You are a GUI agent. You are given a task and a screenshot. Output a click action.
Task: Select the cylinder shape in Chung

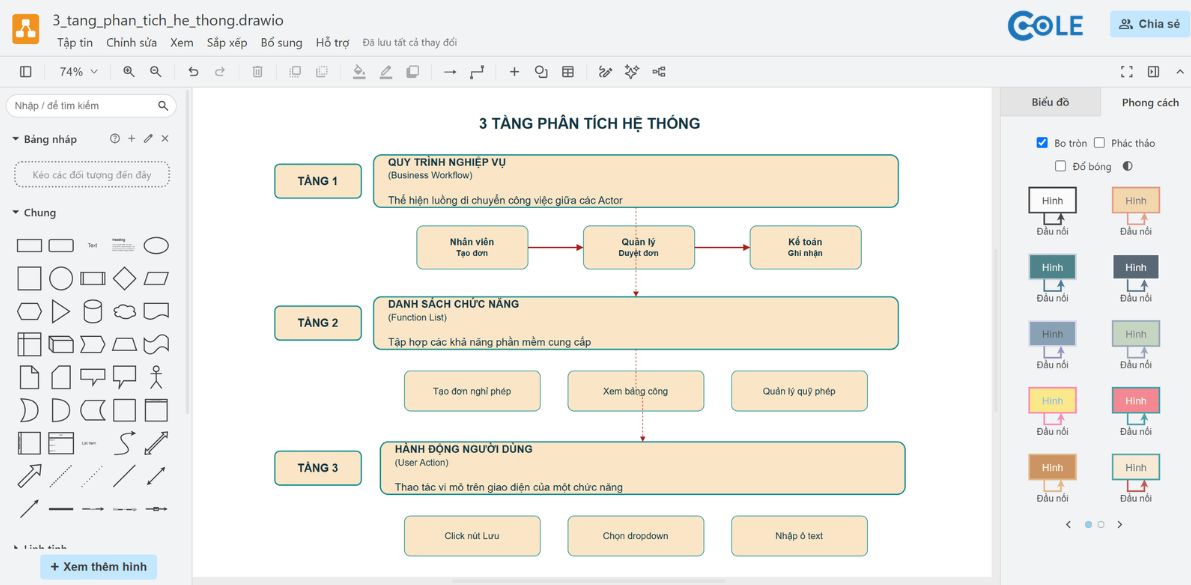point(93,311)
